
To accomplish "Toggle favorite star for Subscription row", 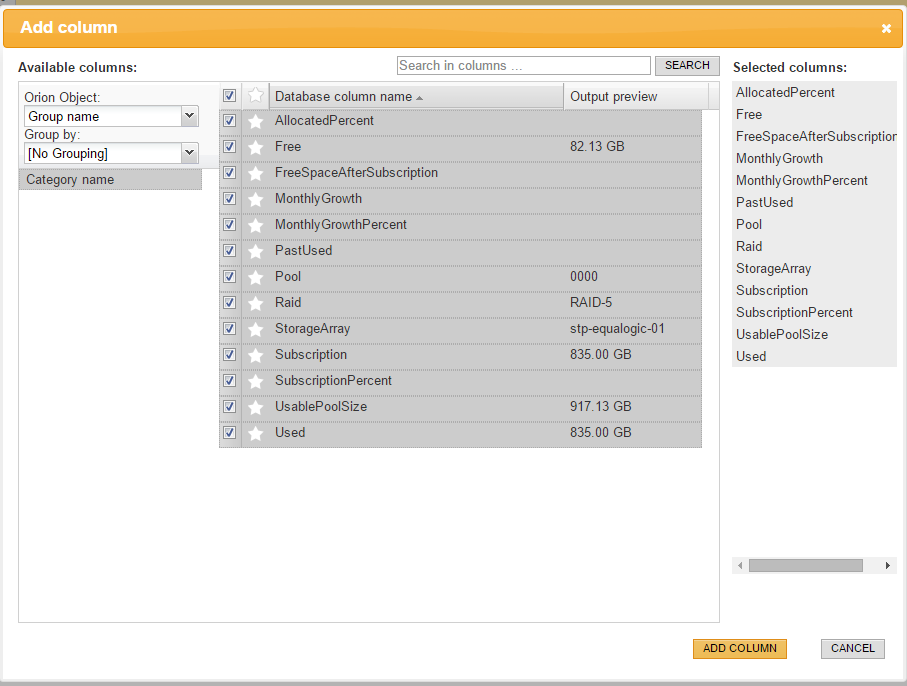I will [x=255, y=355].
